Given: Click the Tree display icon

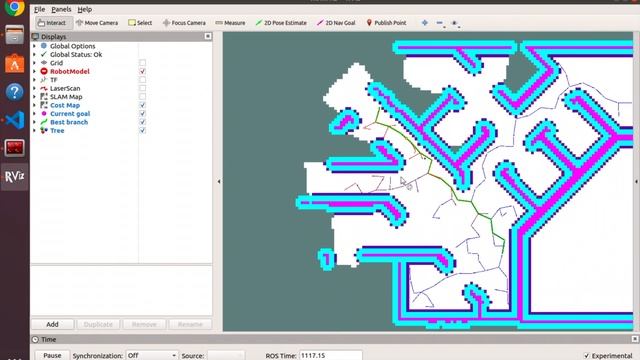Looking at the screenshot, I should click(x=44, y=131).
